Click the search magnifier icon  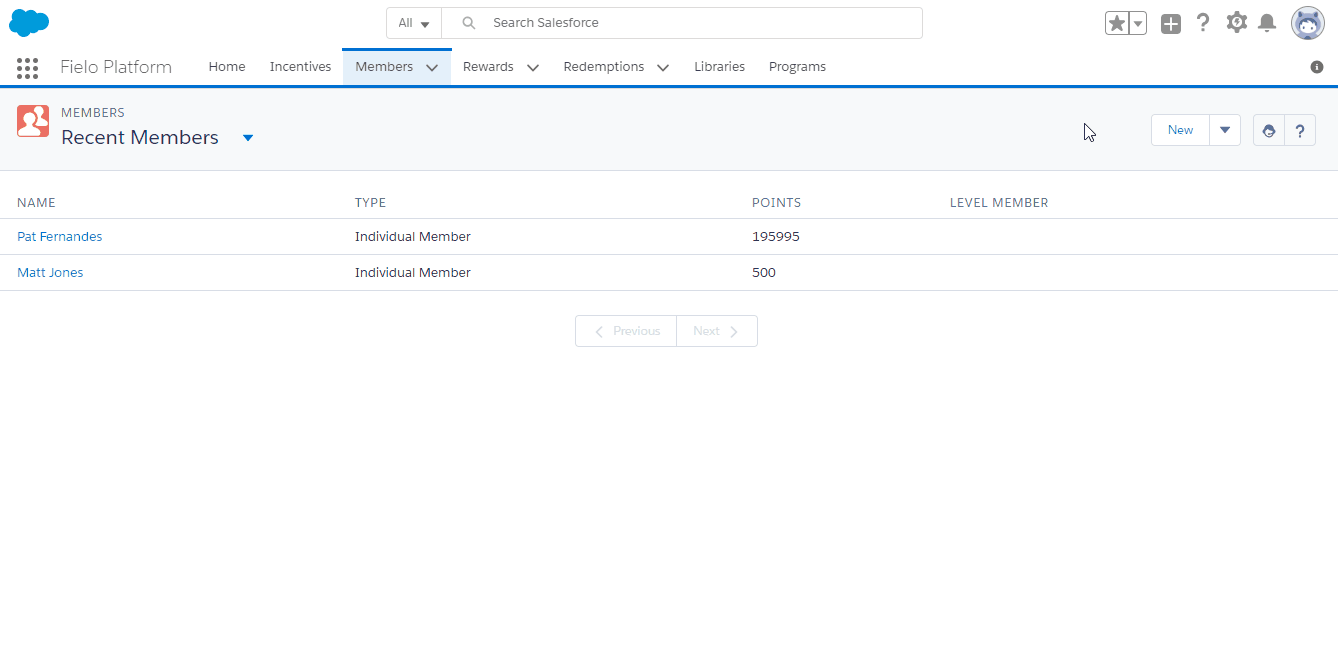[468, 23]
